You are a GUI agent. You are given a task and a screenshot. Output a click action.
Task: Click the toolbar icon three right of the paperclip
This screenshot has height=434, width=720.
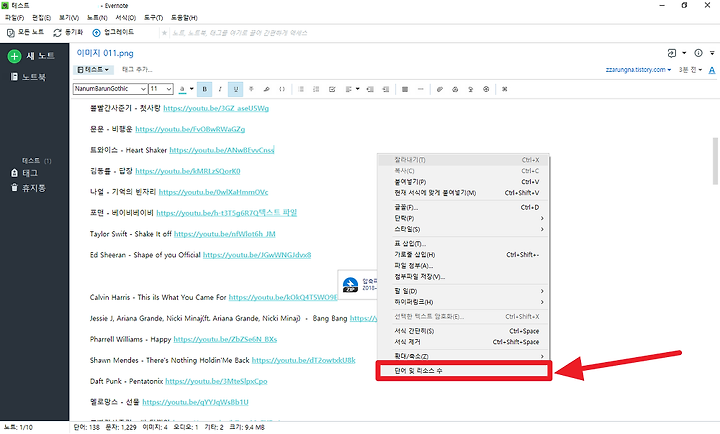click(486, 89)
